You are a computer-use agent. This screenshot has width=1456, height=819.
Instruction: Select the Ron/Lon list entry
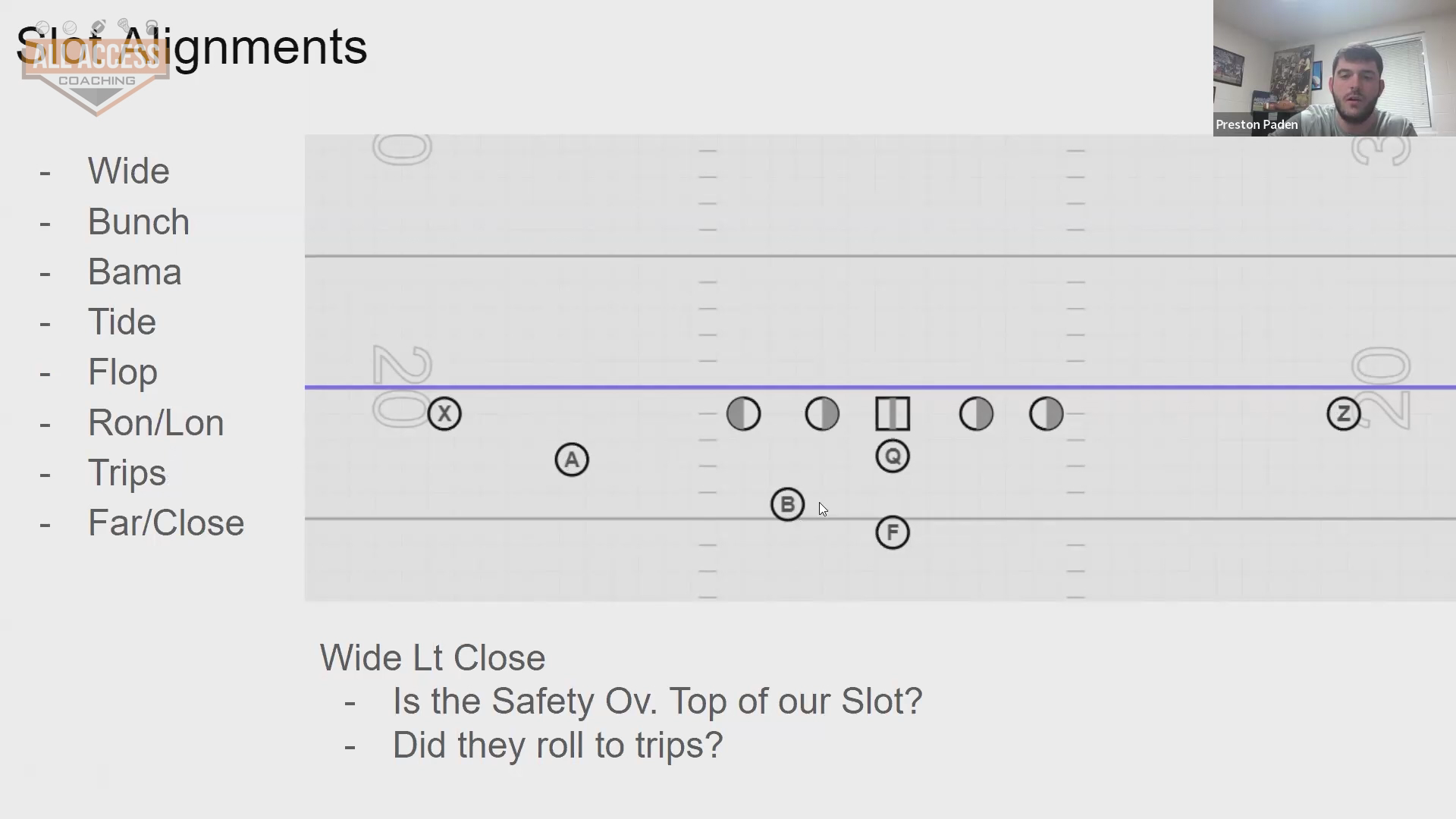pos(155,423)
